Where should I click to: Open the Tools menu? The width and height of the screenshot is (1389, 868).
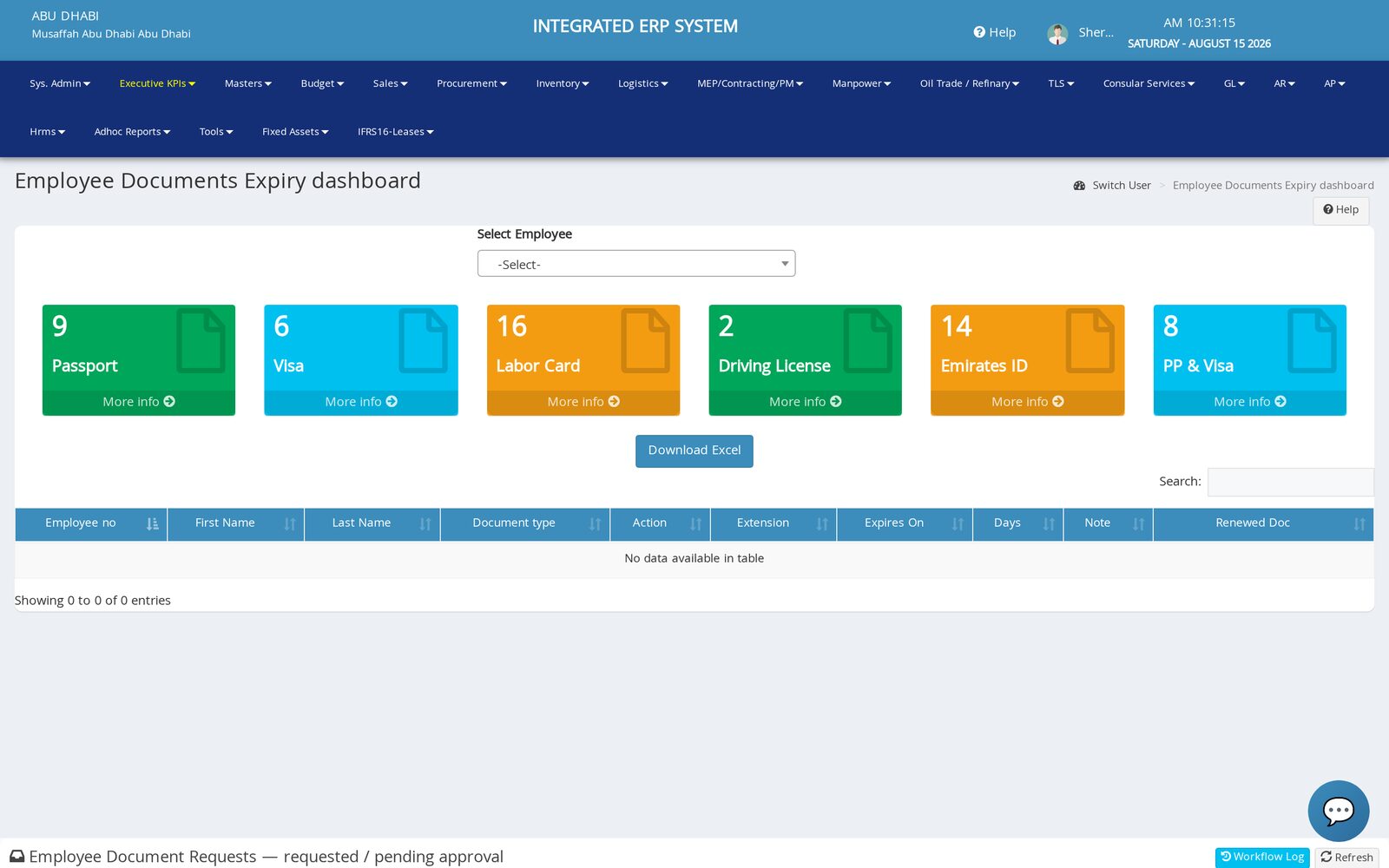coord(216,132)
